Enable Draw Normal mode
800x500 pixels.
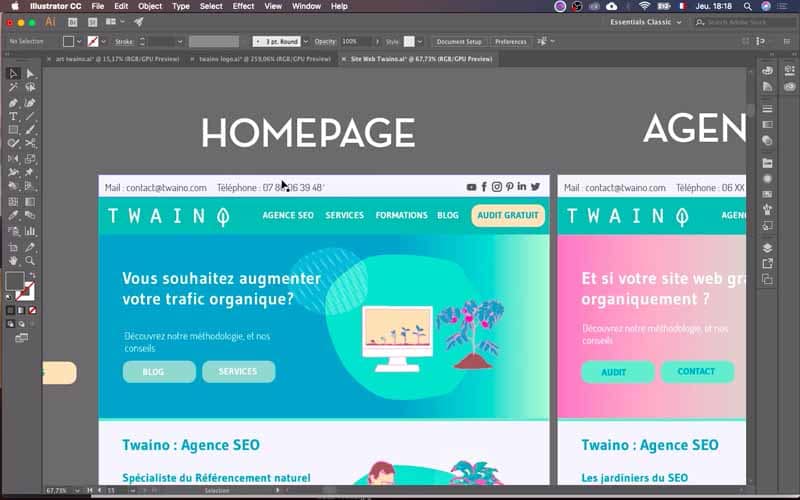click(10, 324)
